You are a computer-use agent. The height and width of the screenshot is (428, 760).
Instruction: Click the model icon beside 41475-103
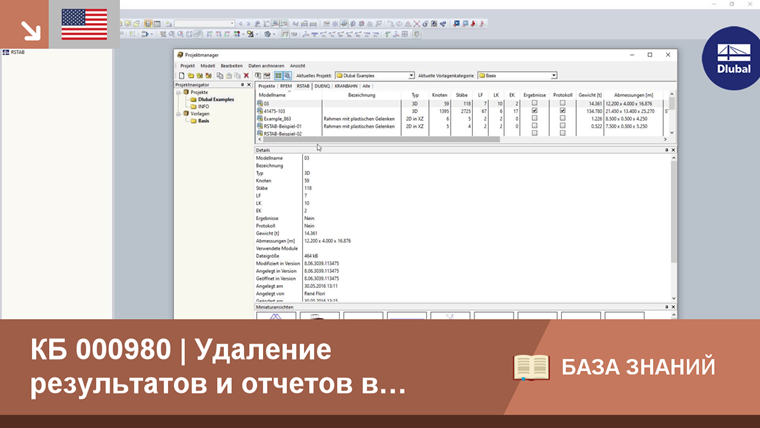[260, 111]
